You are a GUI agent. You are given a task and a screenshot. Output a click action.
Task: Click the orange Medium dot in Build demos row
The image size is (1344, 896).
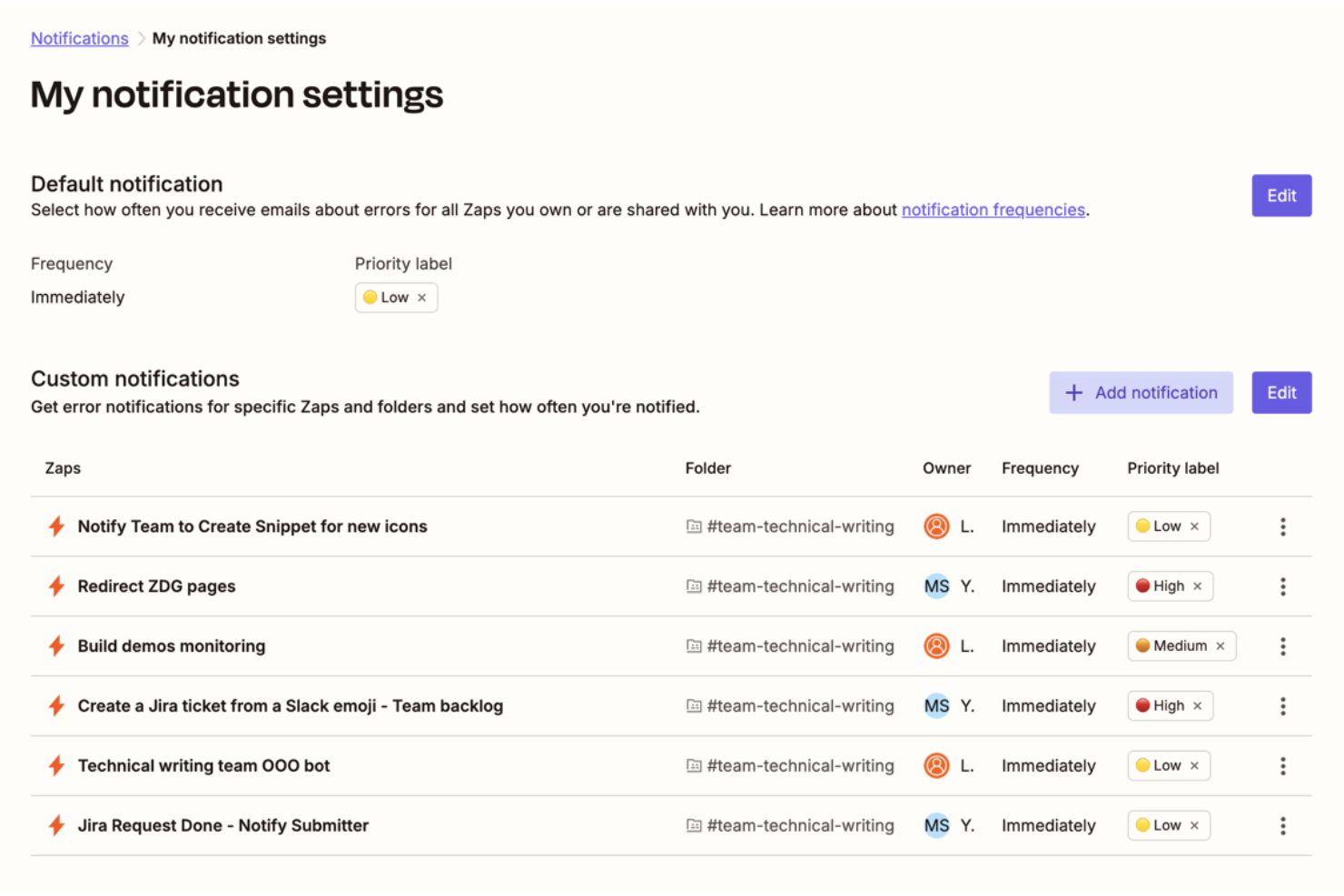tap(1142, 646)
